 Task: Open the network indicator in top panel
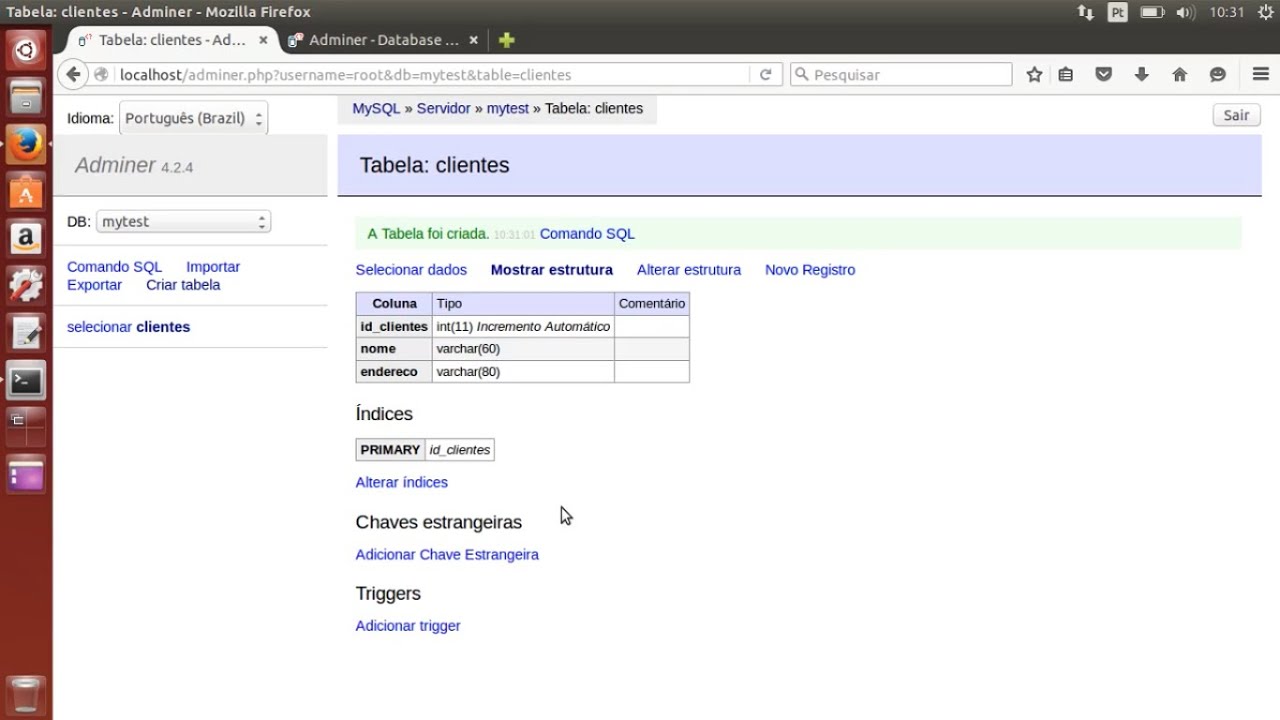tap(1085, 12)
